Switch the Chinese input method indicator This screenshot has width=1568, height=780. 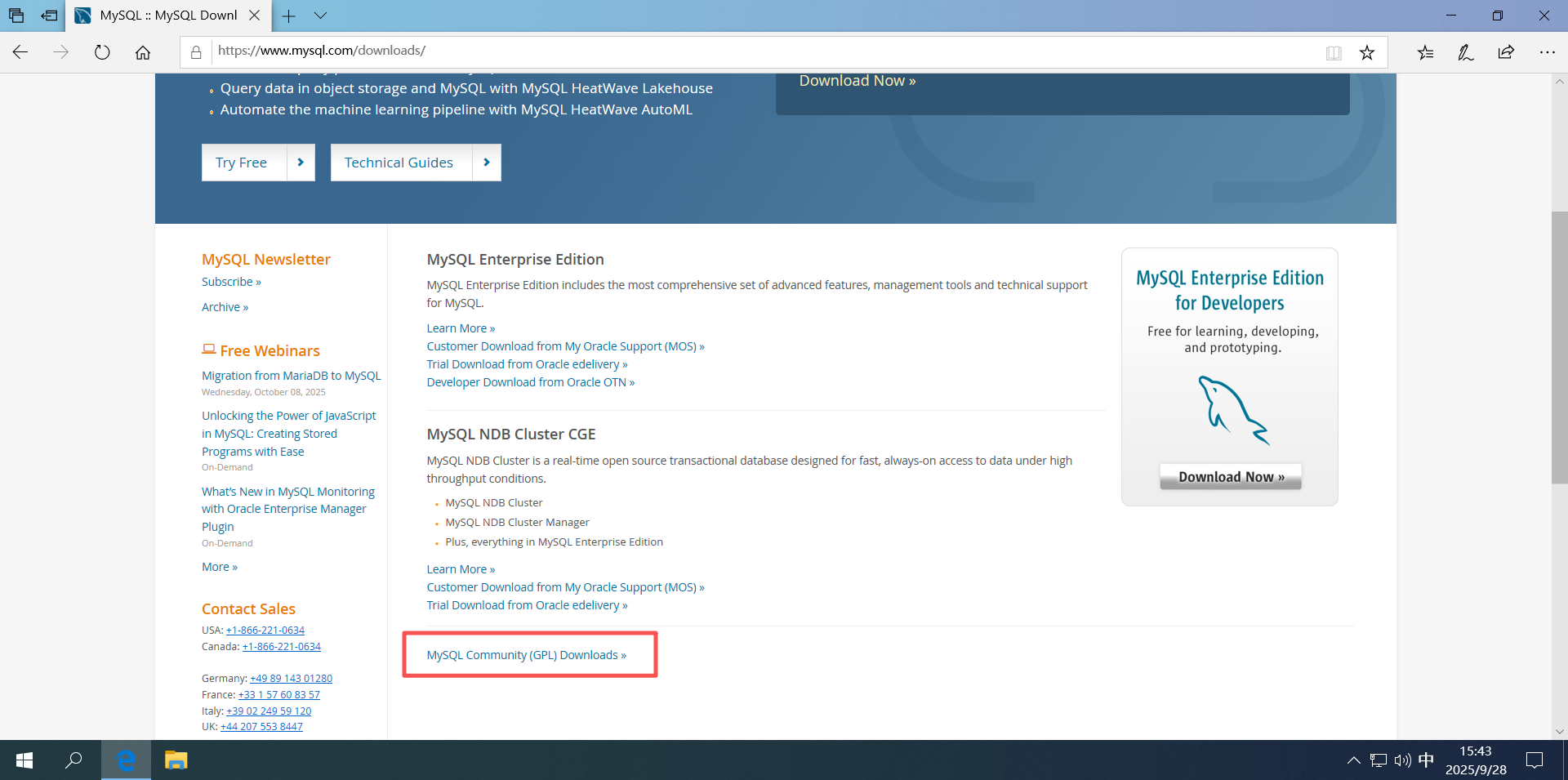click(1426, 760)
